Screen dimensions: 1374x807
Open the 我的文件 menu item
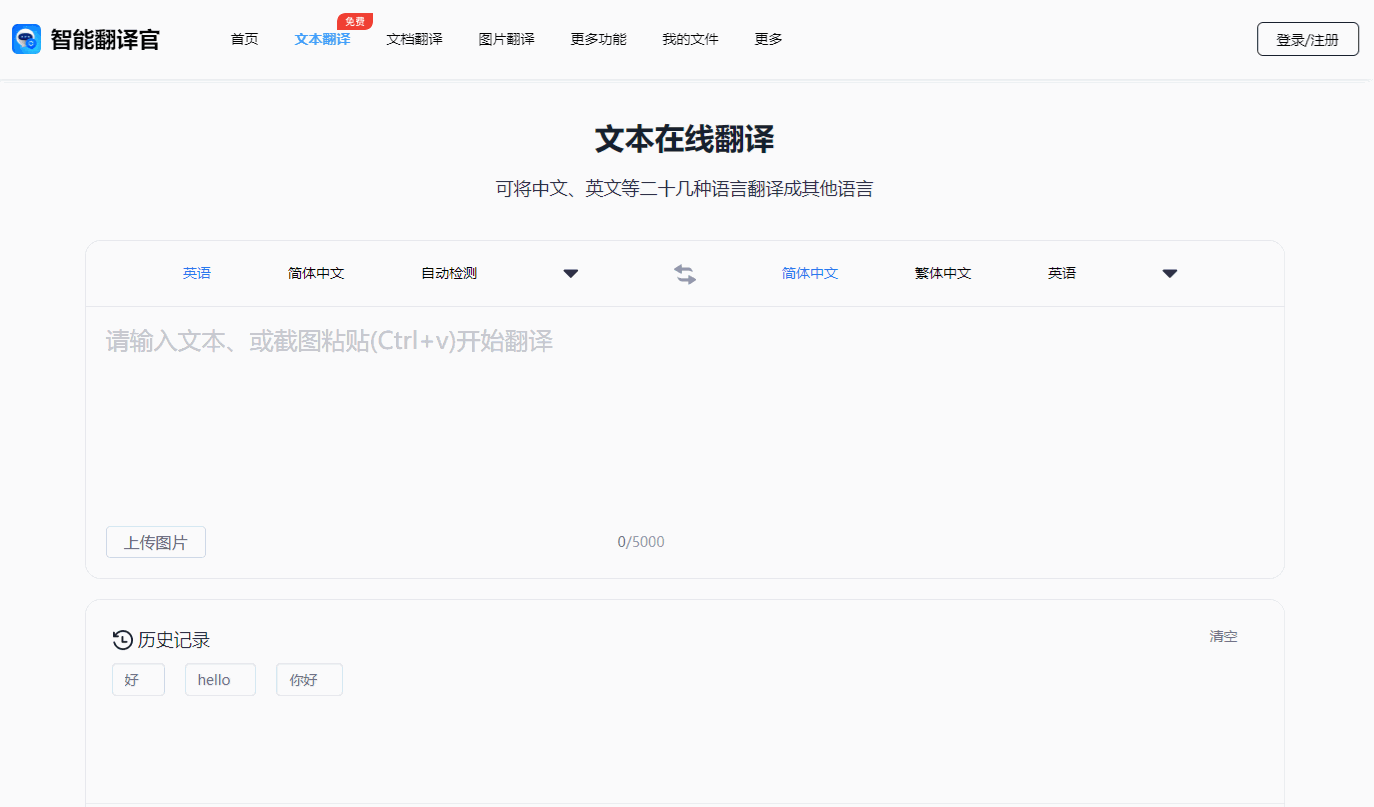click(690, 39)
